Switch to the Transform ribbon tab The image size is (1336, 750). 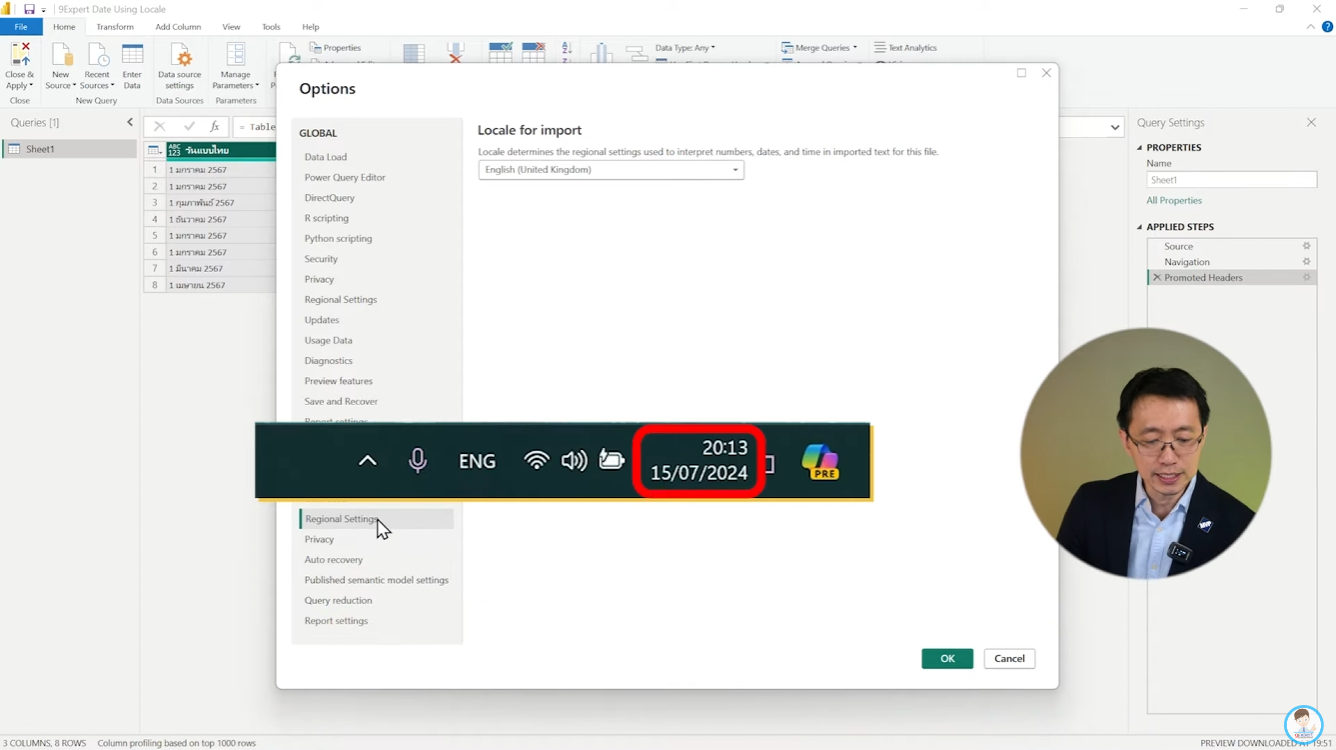(x=114, y=27)
